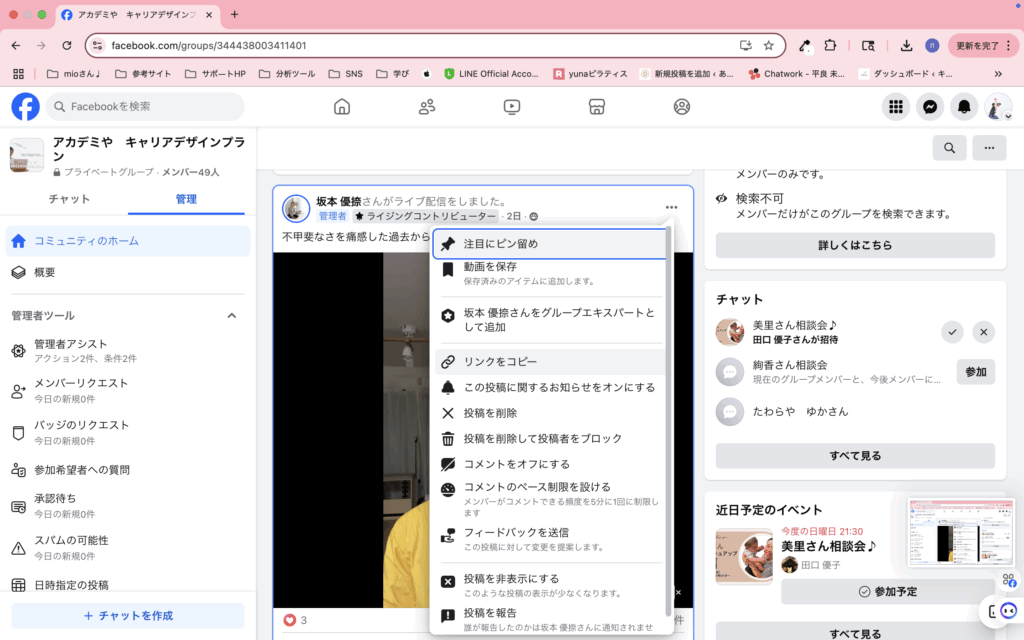
Task: Open バッジのリクエスト in admin tools
Action: pyautogui.click(x=128, y=432)
